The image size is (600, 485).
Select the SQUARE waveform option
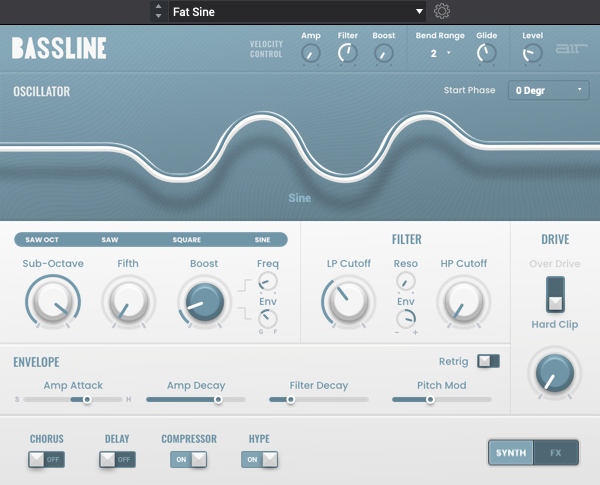coord(186,240)
